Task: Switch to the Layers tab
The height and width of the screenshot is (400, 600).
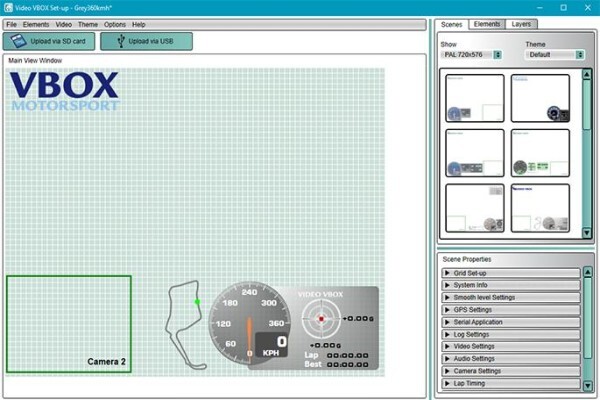Action: pyautogui.click(x=521, y=24)
